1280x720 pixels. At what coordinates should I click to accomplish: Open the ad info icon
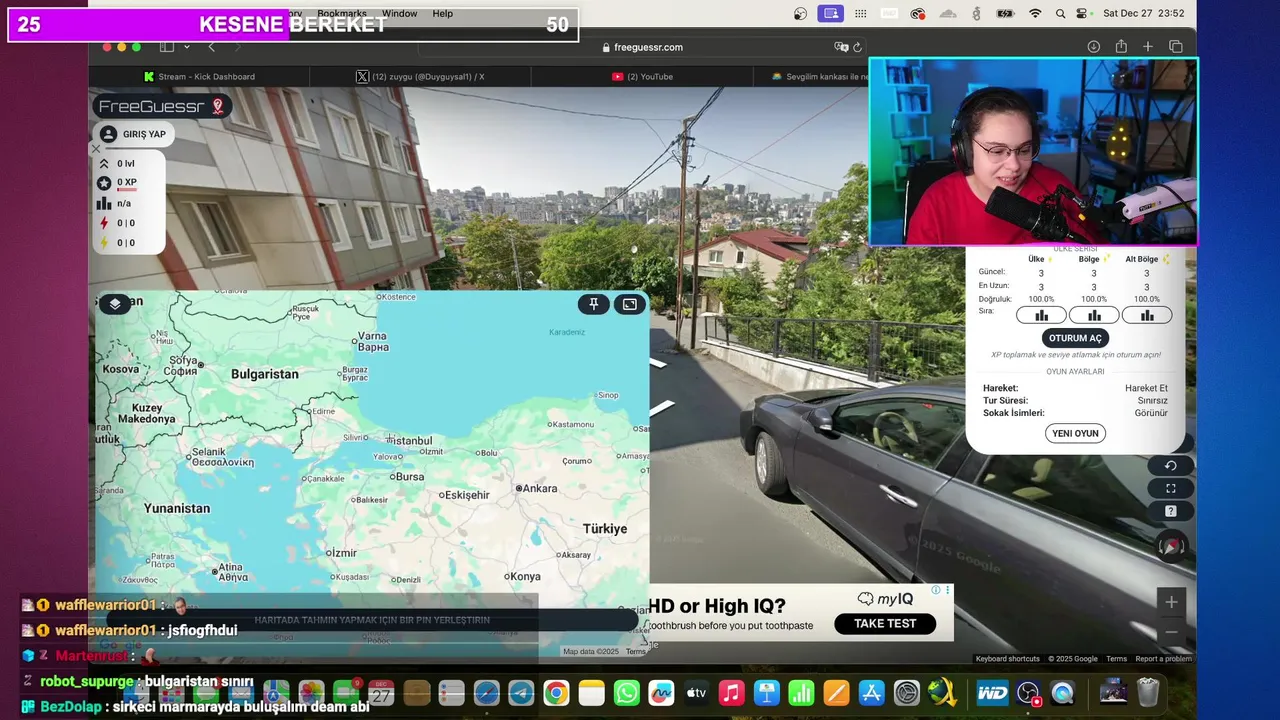(x=936, y=590)
